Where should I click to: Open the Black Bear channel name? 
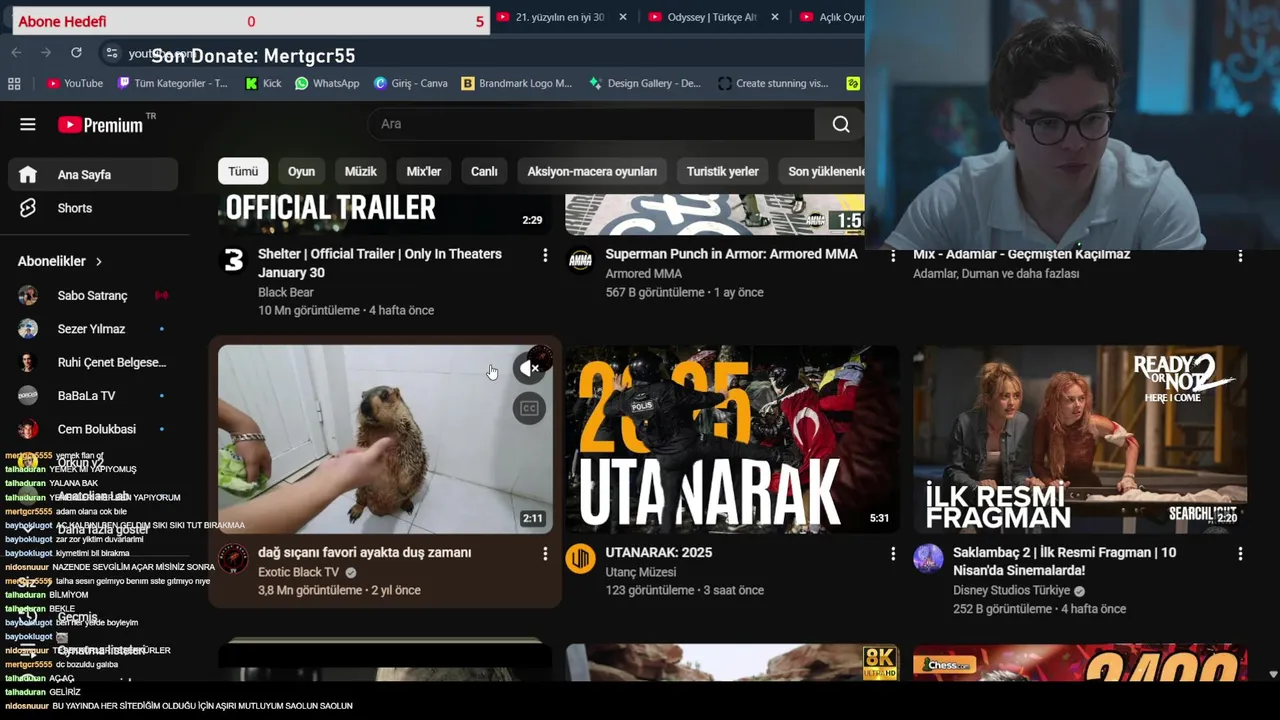point(286,292)
